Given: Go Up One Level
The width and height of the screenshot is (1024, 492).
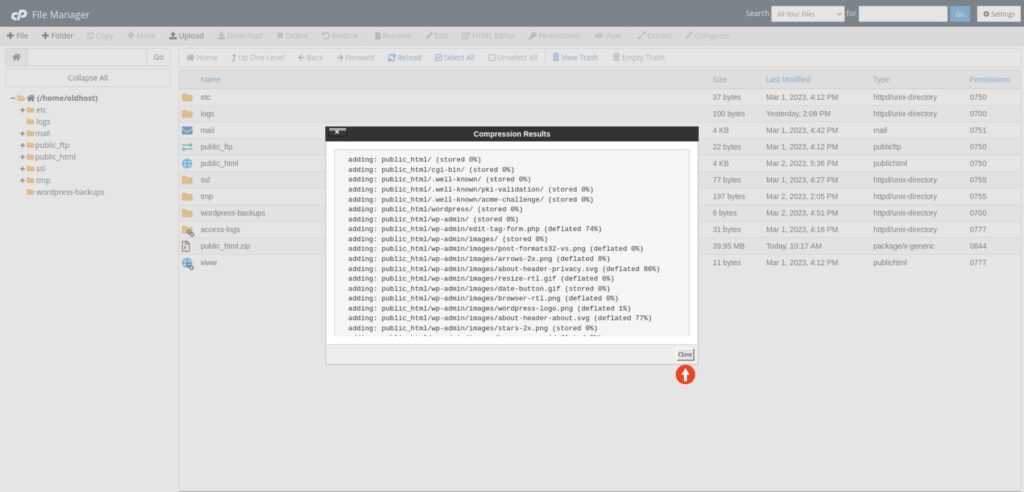Looking at the screenshot, I should (x=257, y=57).
